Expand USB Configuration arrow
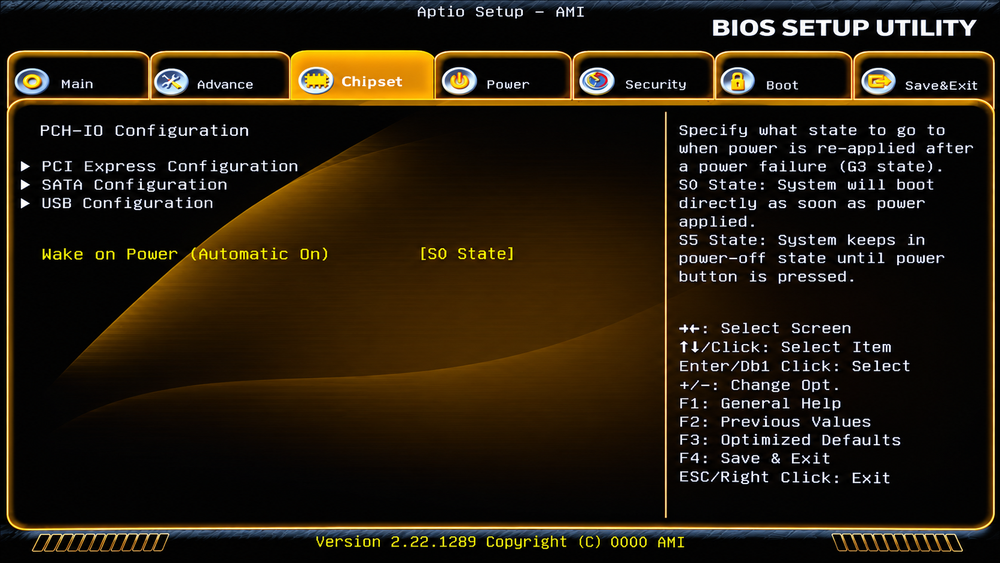The width and height of the screenshot is (1000, 563). click(26, 203)
